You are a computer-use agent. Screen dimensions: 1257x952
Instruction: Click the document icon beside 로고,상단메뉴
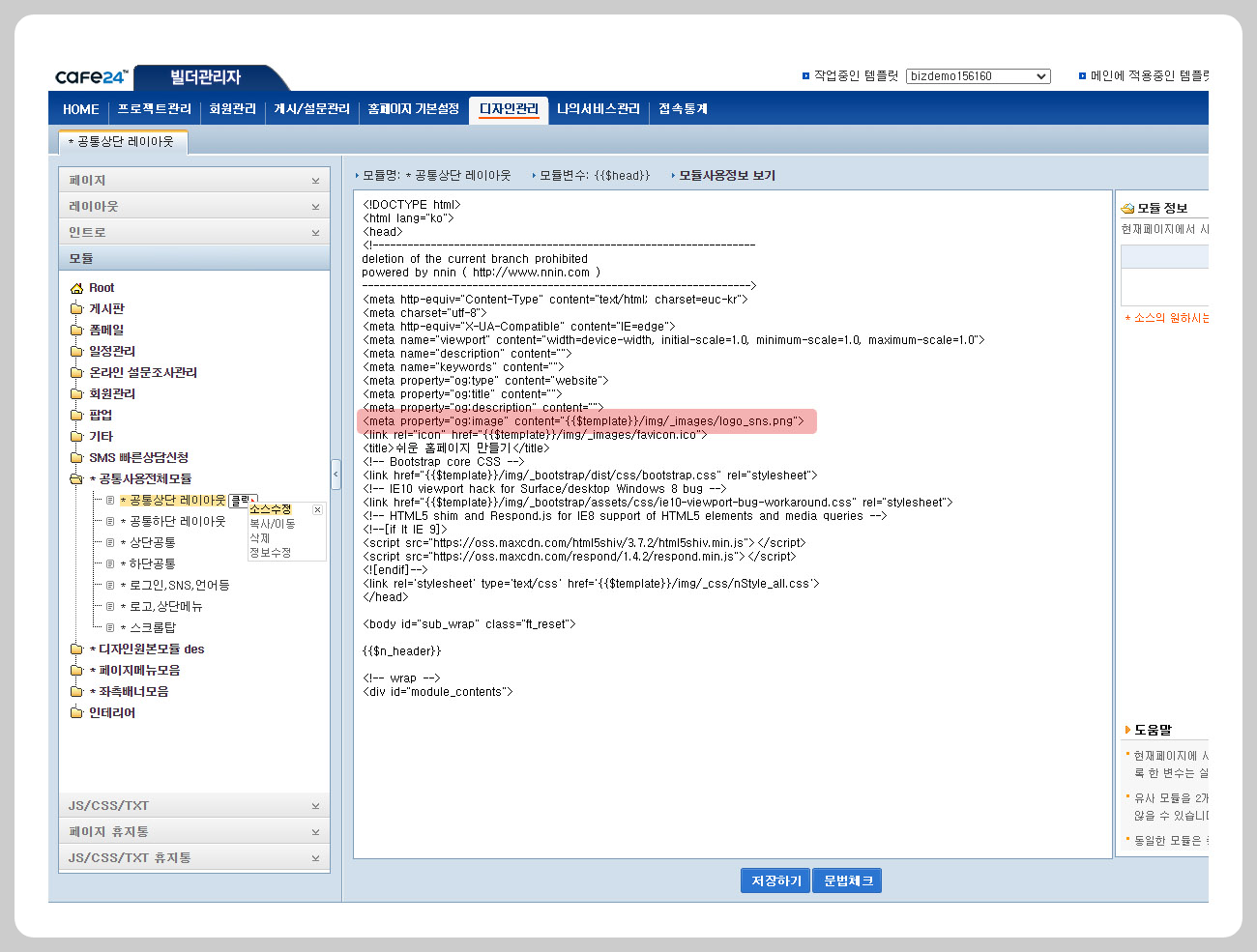pyautogui.click(x=110, y=607)
